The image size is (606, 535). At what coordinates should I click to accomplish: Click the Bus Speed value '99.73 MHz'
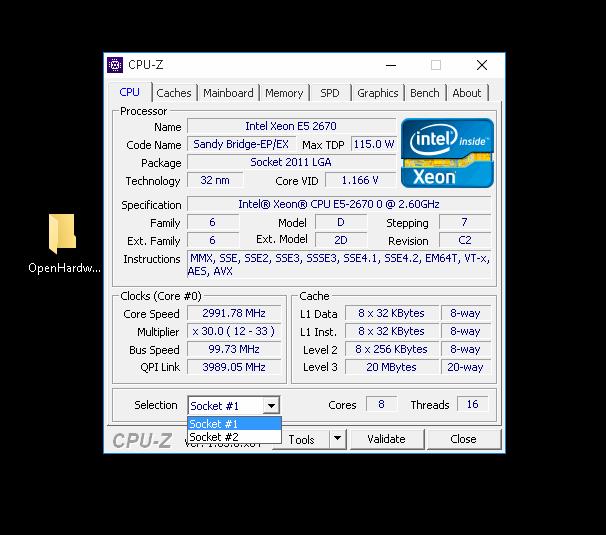[x=234, y=349]
